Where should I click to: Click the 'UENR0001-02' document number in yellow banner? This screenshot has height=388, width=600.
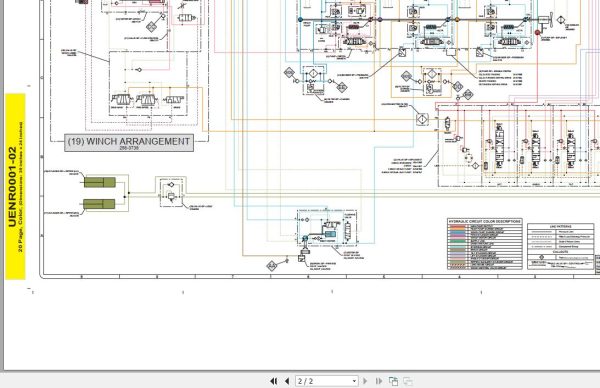click(12, 187)
